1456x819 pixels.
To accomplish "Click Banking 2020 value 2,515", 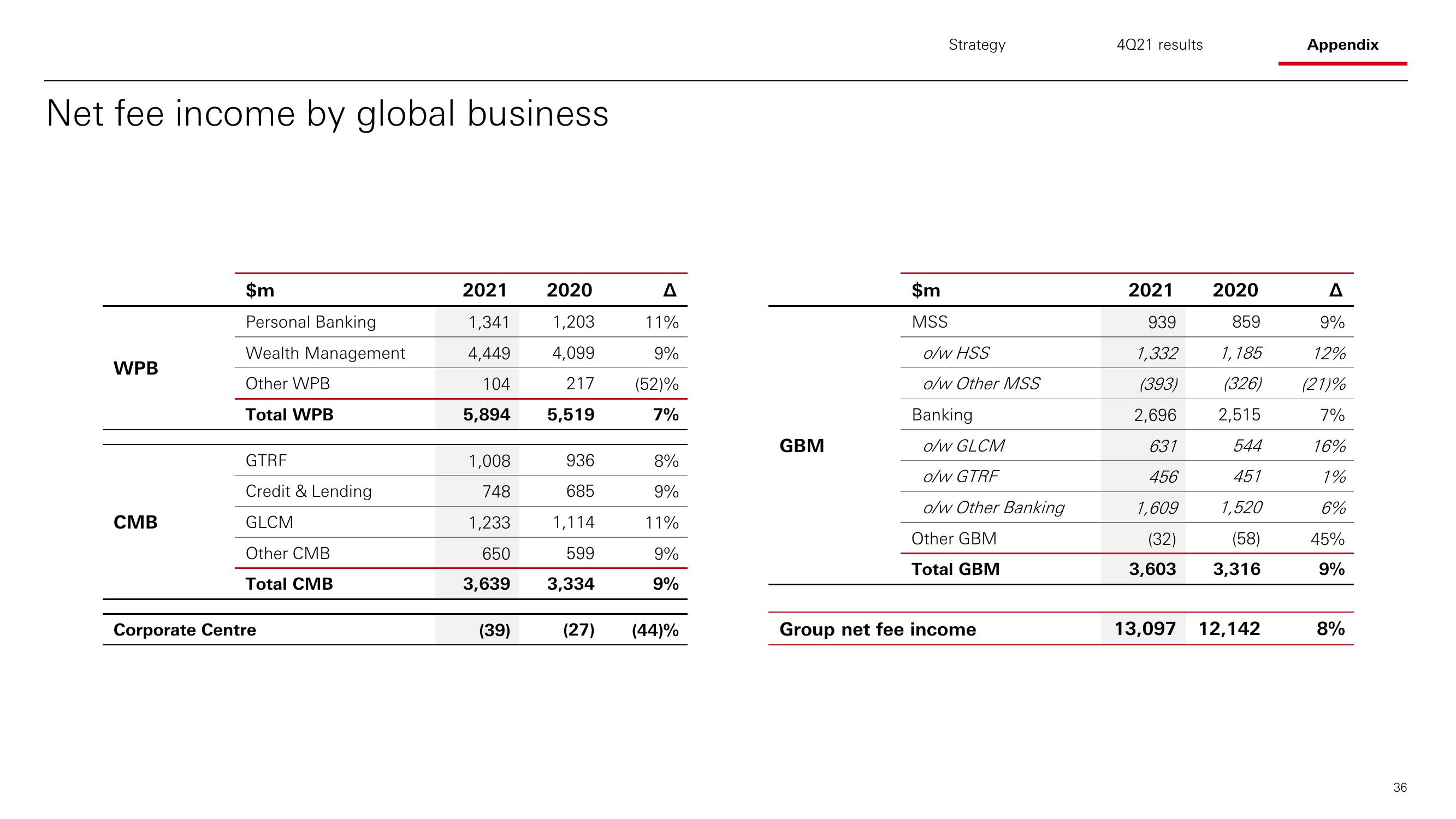I will tap(1239, 414).
